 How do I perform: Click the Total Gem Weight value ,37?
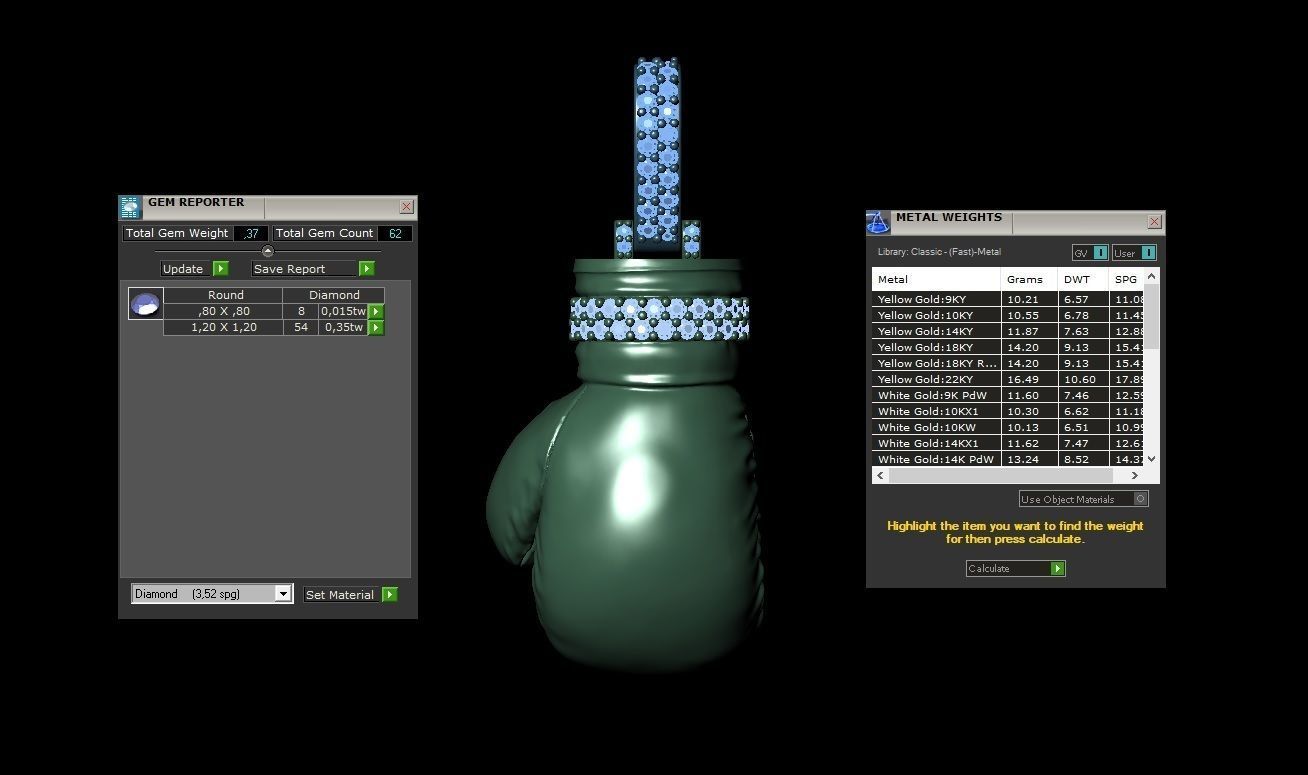[251, 233]
